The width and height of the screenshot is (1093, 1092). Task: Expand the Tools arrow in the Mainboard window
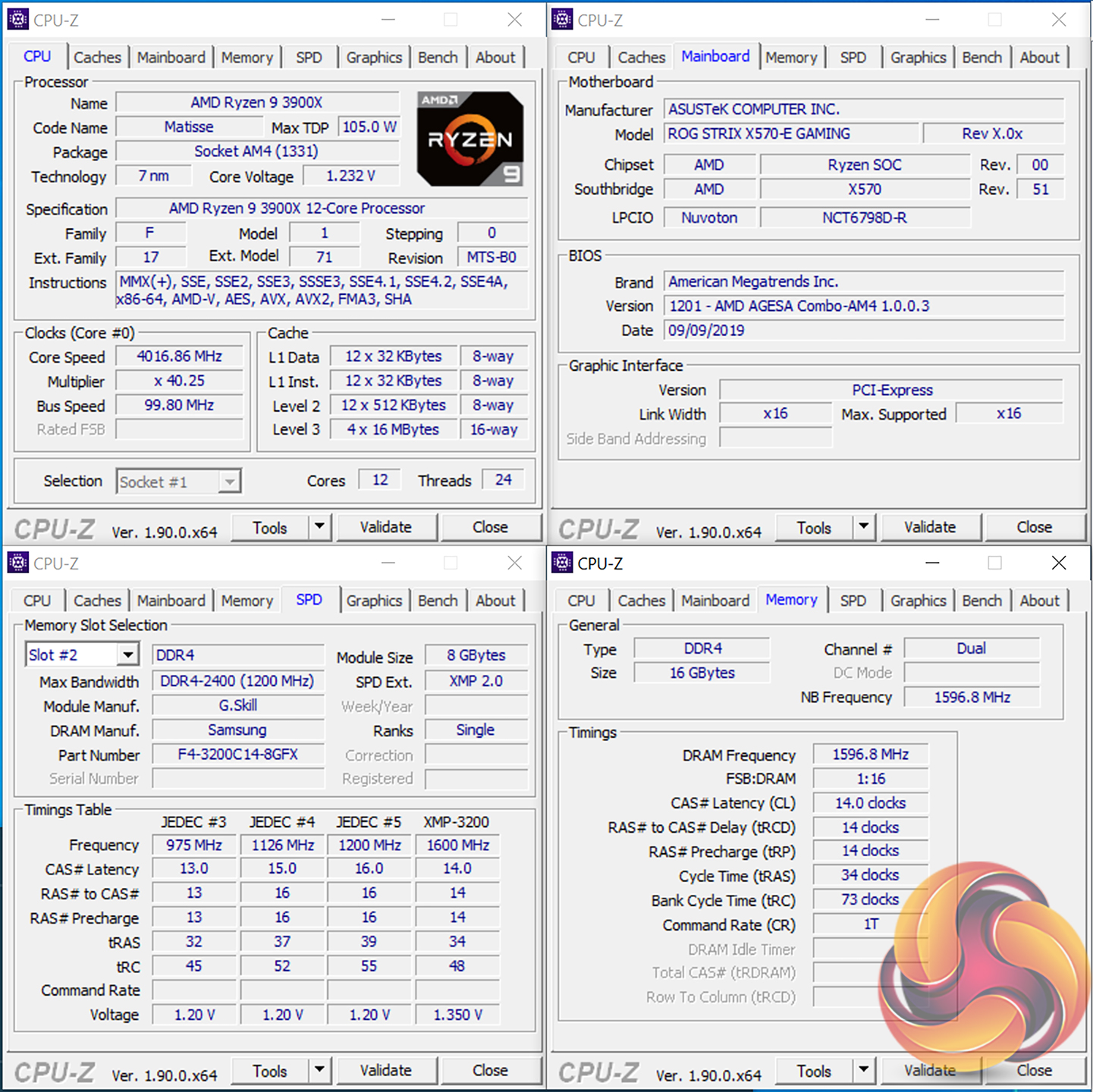[864, 526]
